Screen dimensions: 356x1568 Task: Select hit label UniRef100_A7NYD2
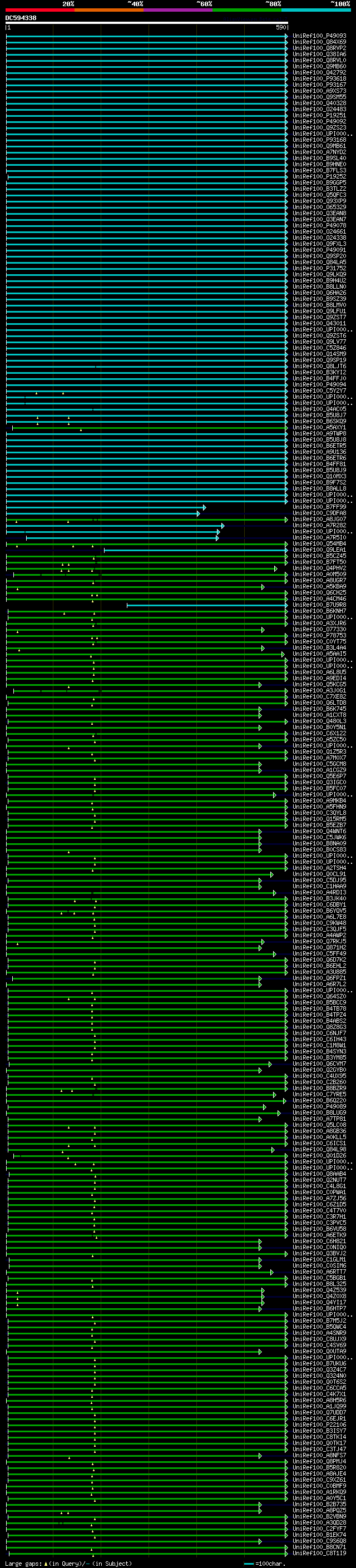[319, 152]
